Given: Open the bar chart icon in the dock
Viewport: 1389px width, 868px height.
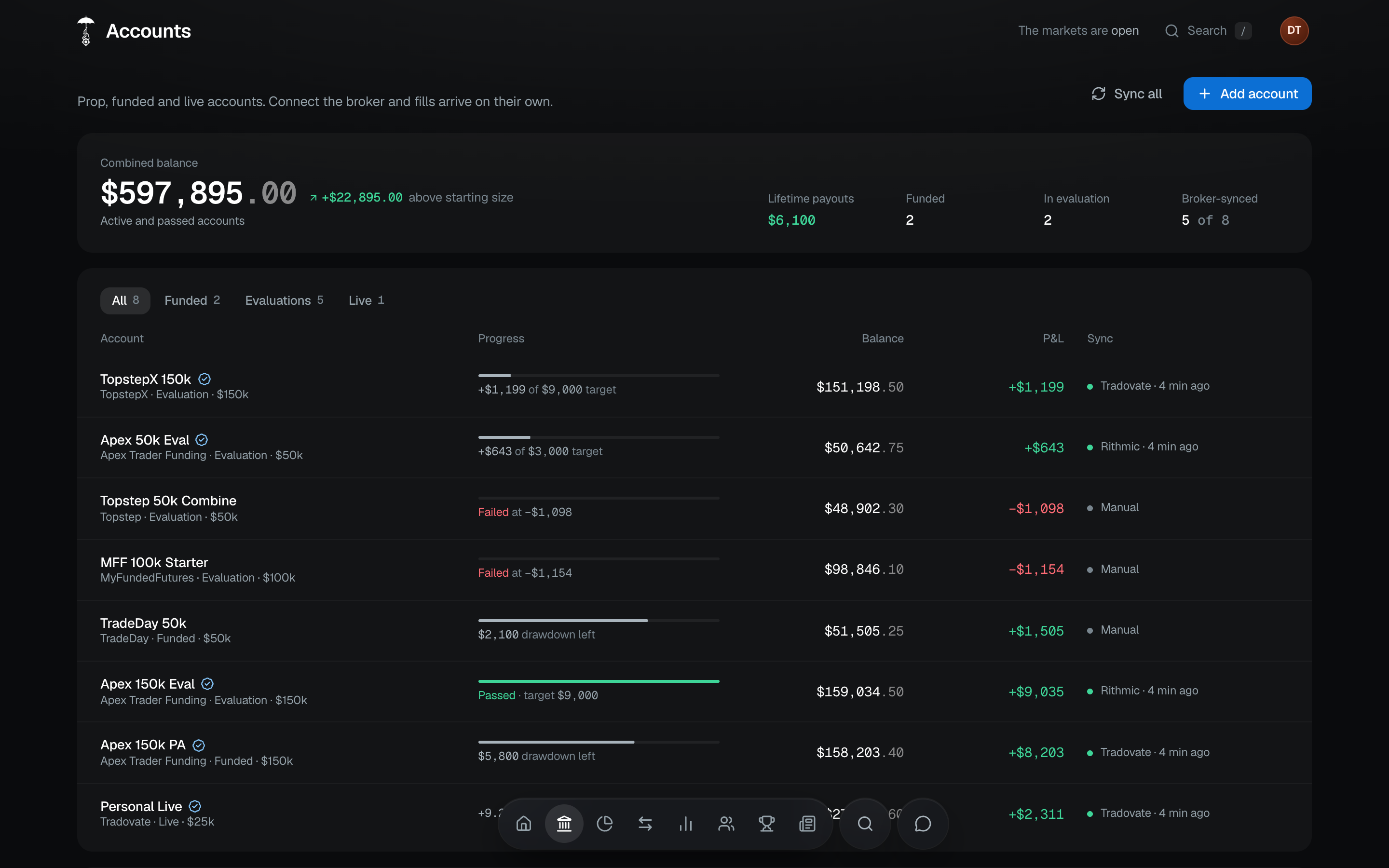Looking at the screenshot, I should click(686, 824).
